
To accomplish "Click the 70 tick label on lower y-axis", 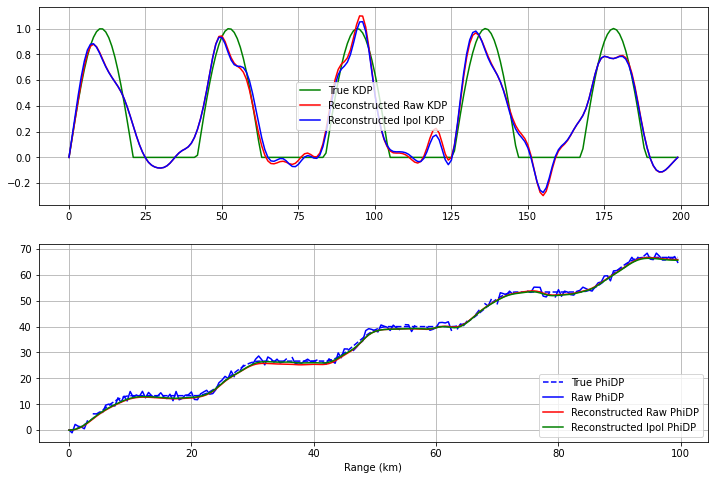I will pyautogui.click(x=26, y=249).
